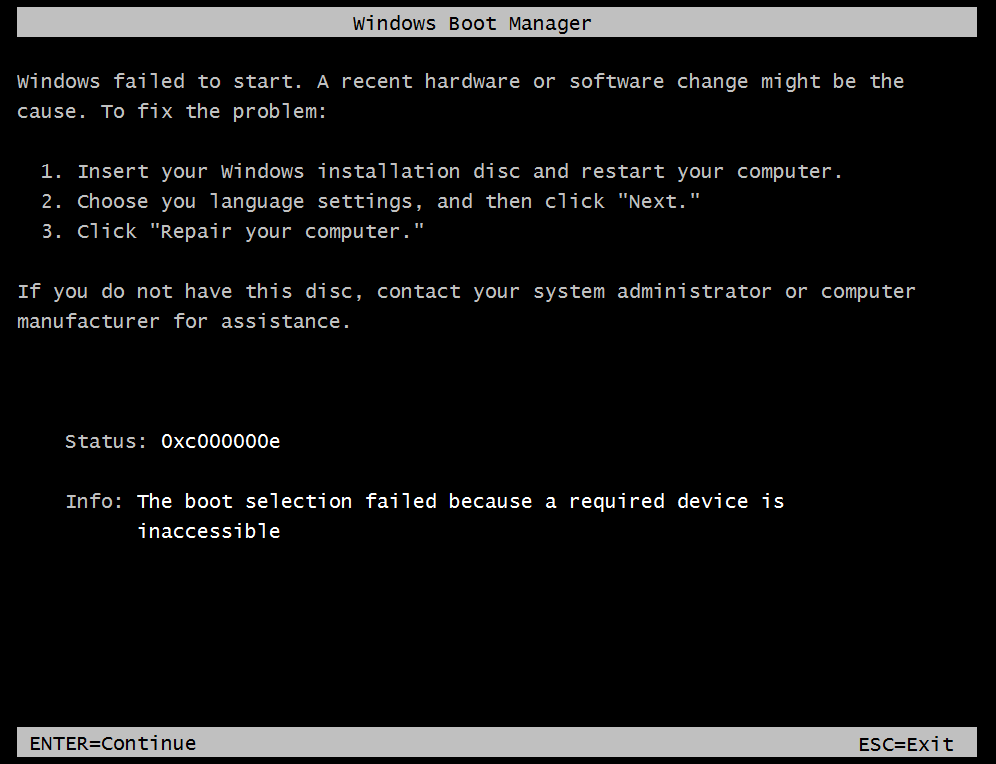Click the word 'inaccessible' in info text
The image size is (996, 764).
click(x=209, y=531)
